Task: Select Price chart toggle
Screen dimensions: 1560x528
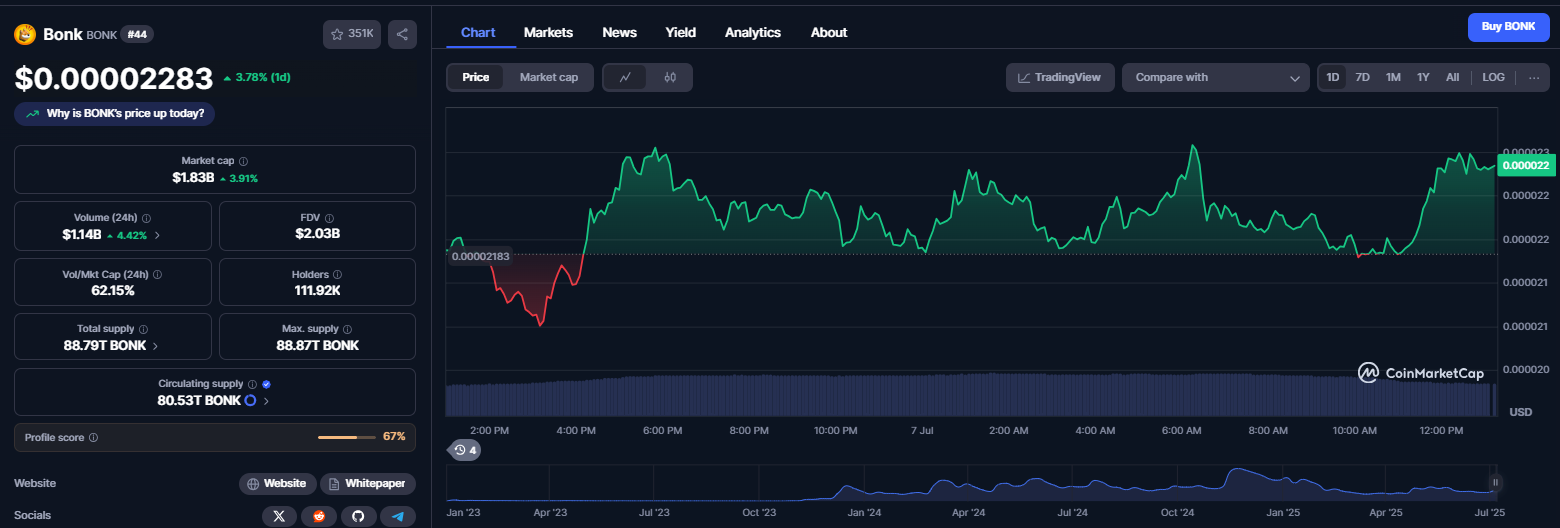Action: (x=476, y=77)
